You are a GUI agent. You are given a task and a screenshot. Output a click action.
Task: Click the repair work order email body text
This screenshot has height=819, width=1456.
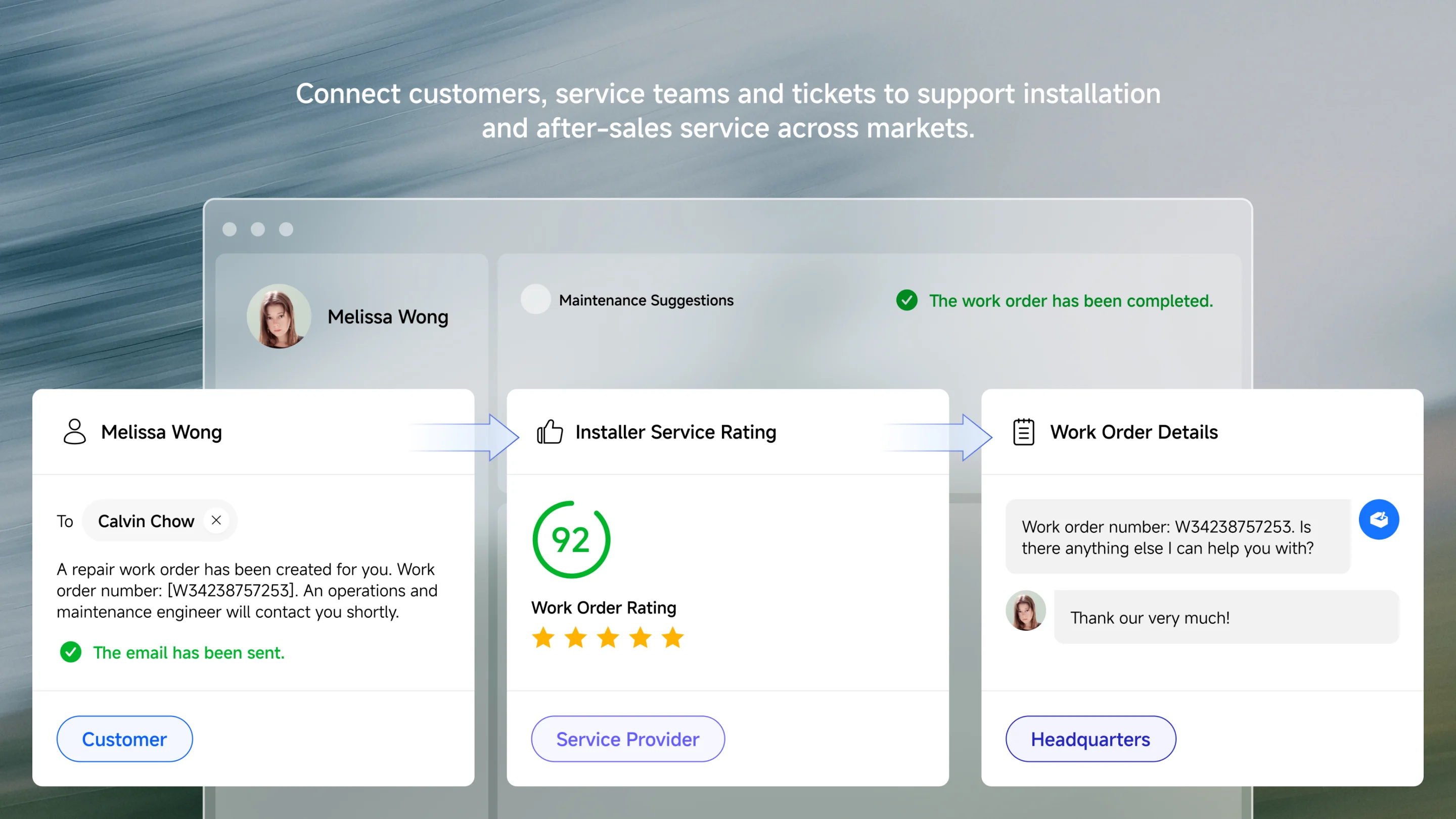247,590
